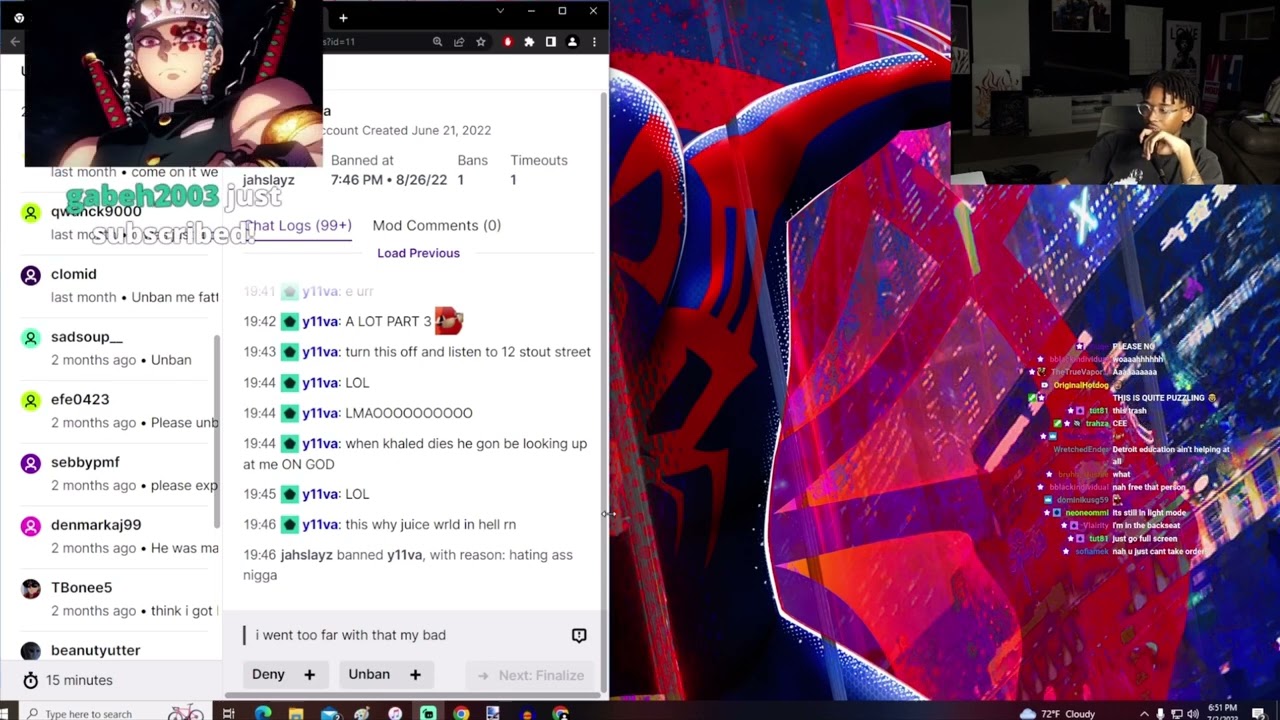The image size is (1280, 720).
Task: Open iTunes from the taskbar
Action: point(395,713)
